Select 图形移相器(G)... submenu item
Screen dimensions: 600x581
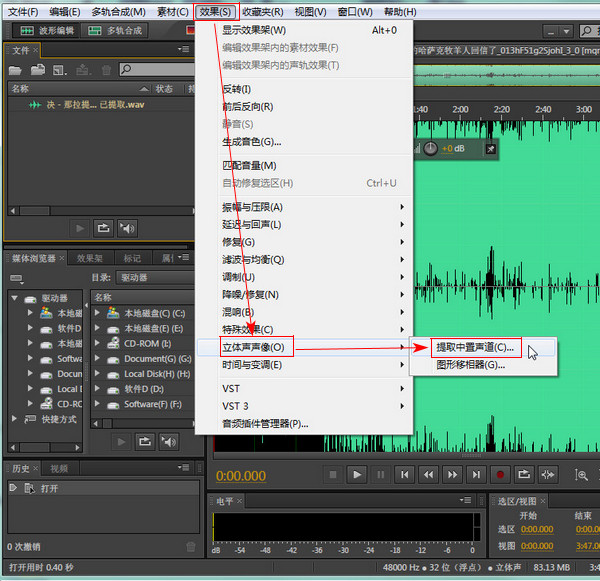pos(483,365)
